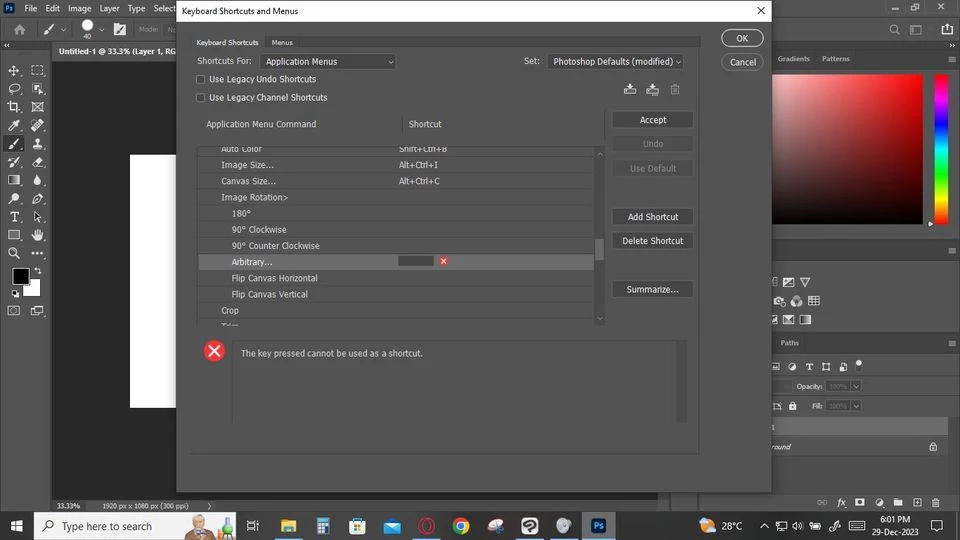Select the Gradient tool
This screenshot has width=960, height=540.
13,180
